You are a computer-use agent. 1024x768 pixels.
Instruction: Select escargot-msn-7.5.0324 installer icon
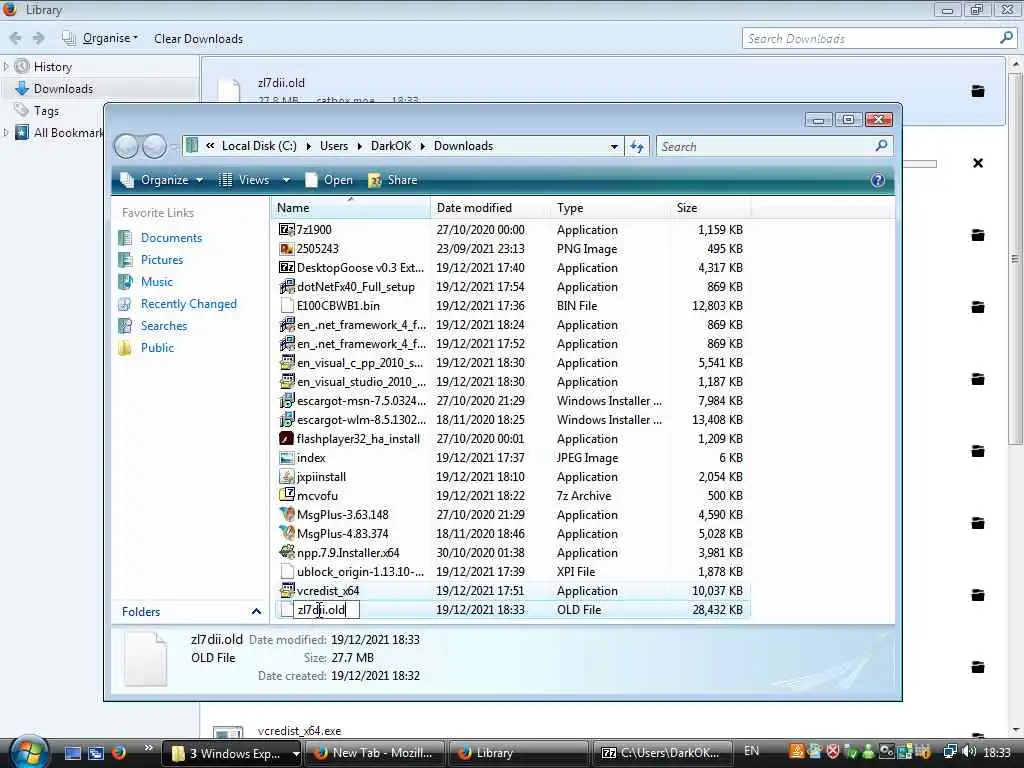[x=286, y=400]
